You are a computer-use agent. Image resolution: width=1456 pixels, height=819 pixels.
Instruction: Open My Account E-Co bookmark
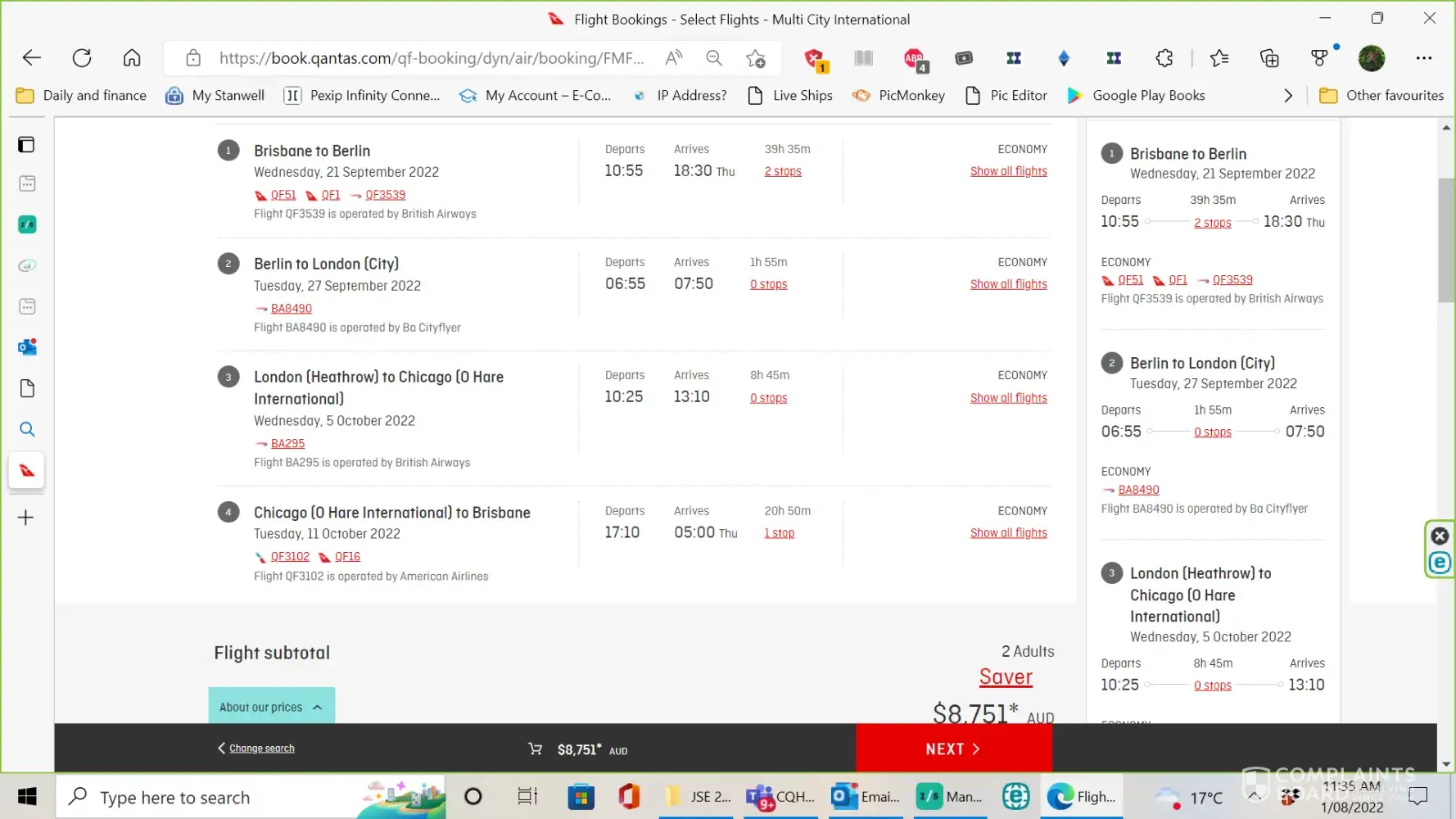[x=535, y=96]
